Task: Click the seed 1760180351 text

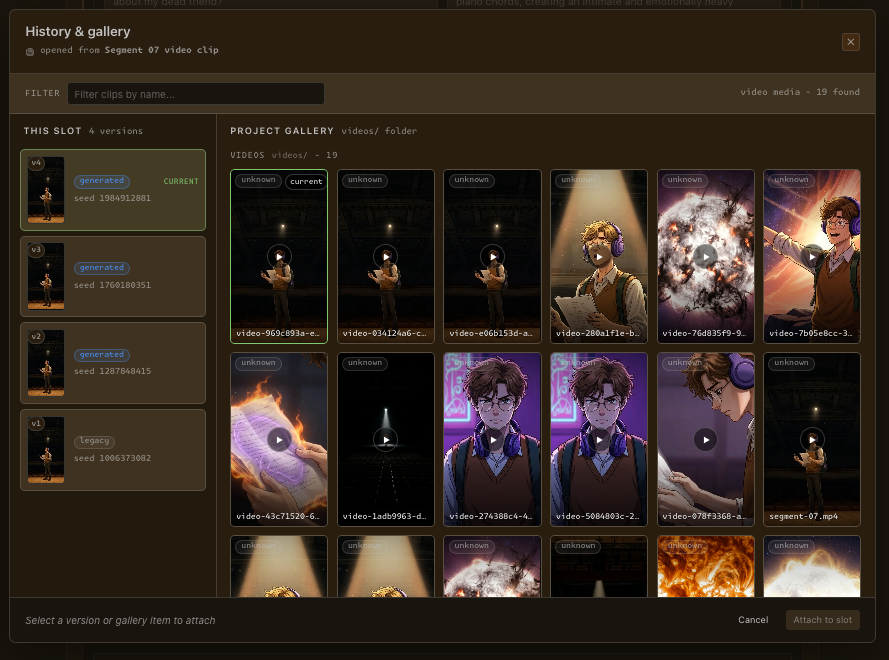Action: click(112, 285)
